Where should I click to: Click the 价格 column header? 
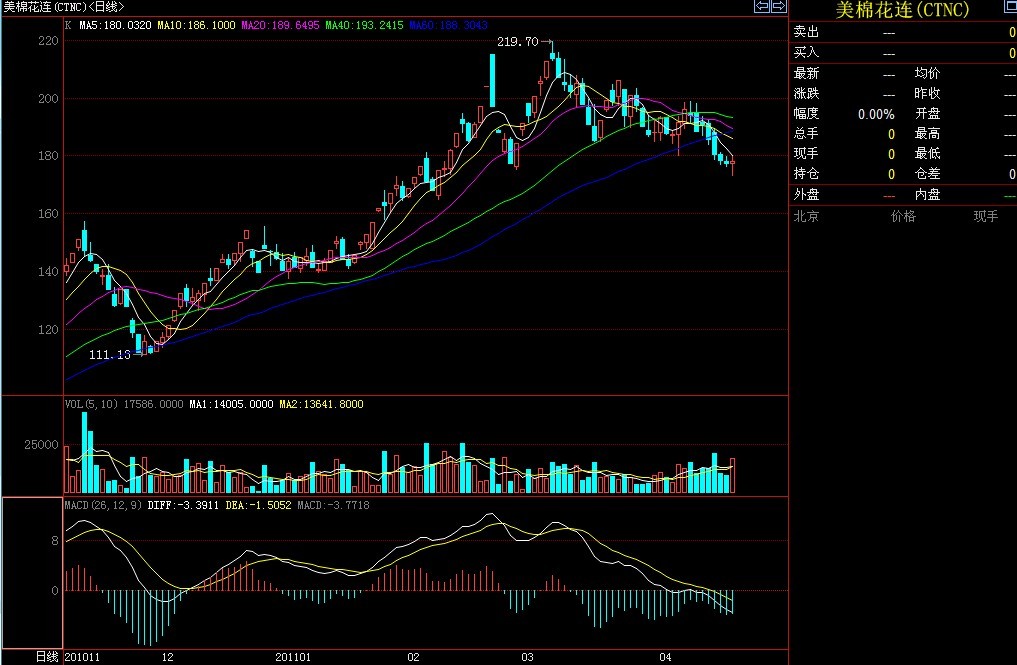pyautogui.click(x=902, y=216)
